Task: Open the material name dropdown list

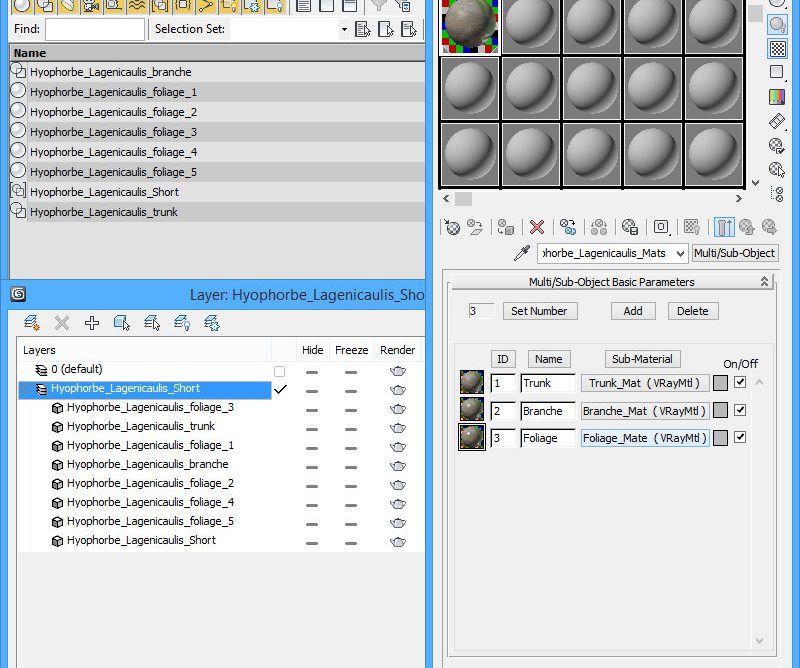Action: (680, 254)
